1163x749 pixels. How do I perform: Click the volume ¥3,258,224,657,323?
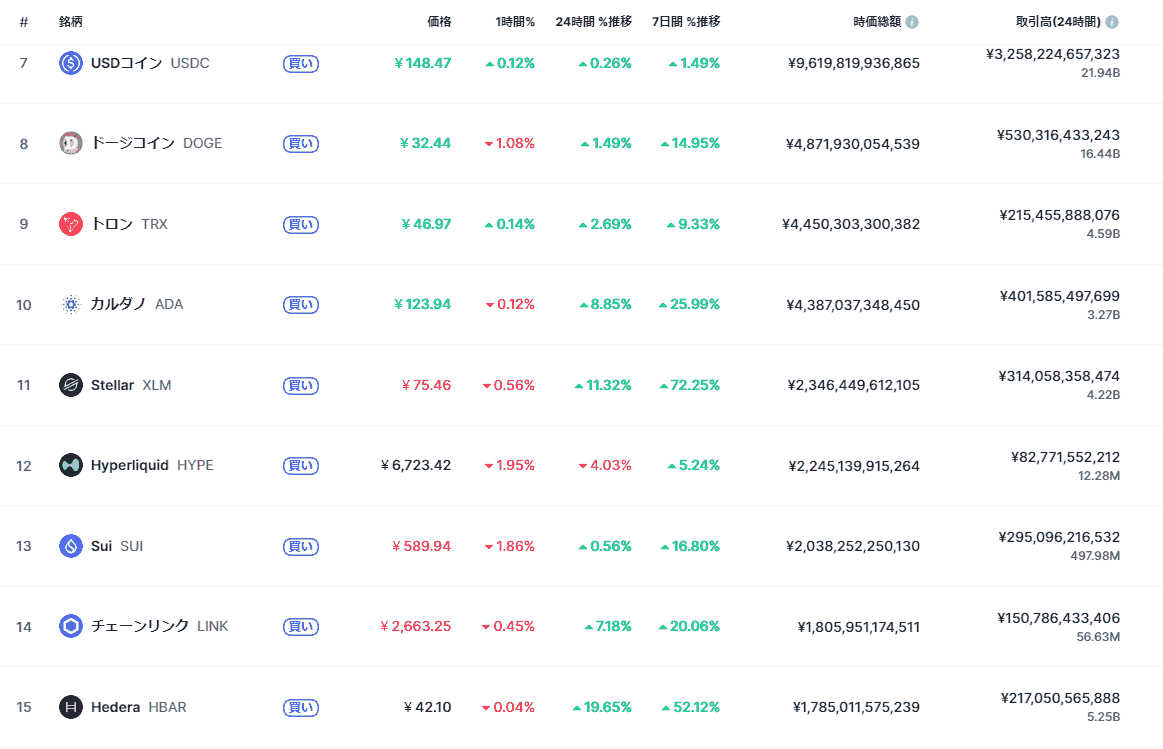[1052, 54]
